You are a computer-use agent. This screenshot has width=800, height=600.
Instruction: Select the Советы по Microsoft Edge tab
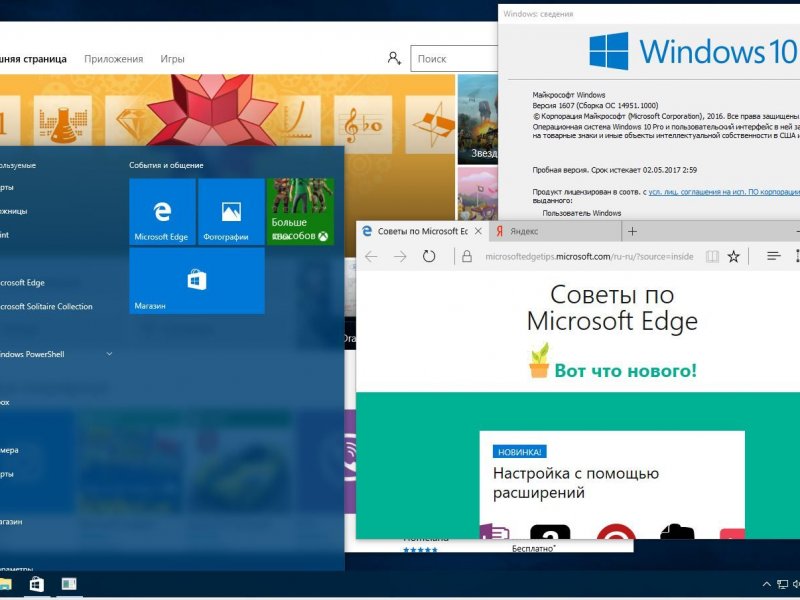422,231
